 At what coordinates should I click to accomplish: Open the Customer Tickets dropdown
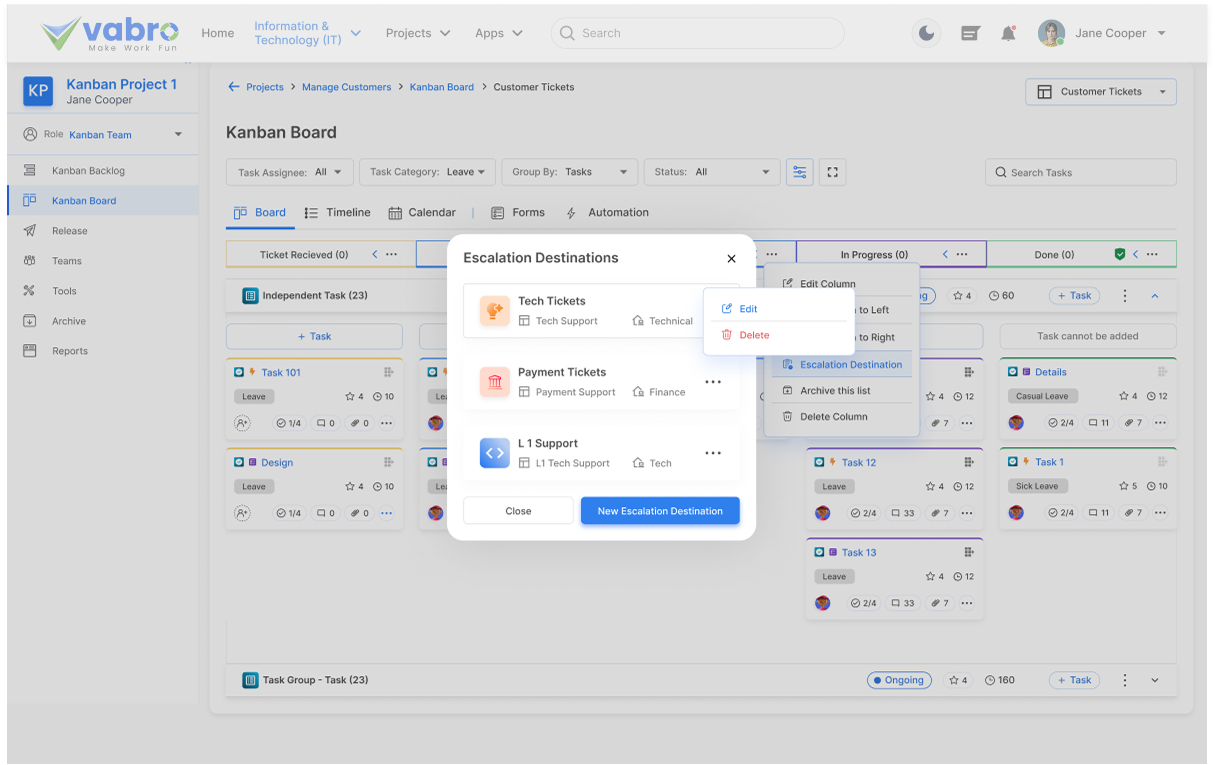(x=1100, y=92)
